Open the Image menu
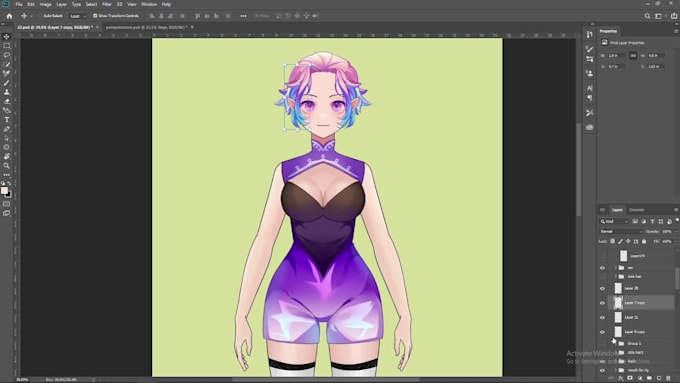Screen dimensions: 680x383 (x=46, y=4)
